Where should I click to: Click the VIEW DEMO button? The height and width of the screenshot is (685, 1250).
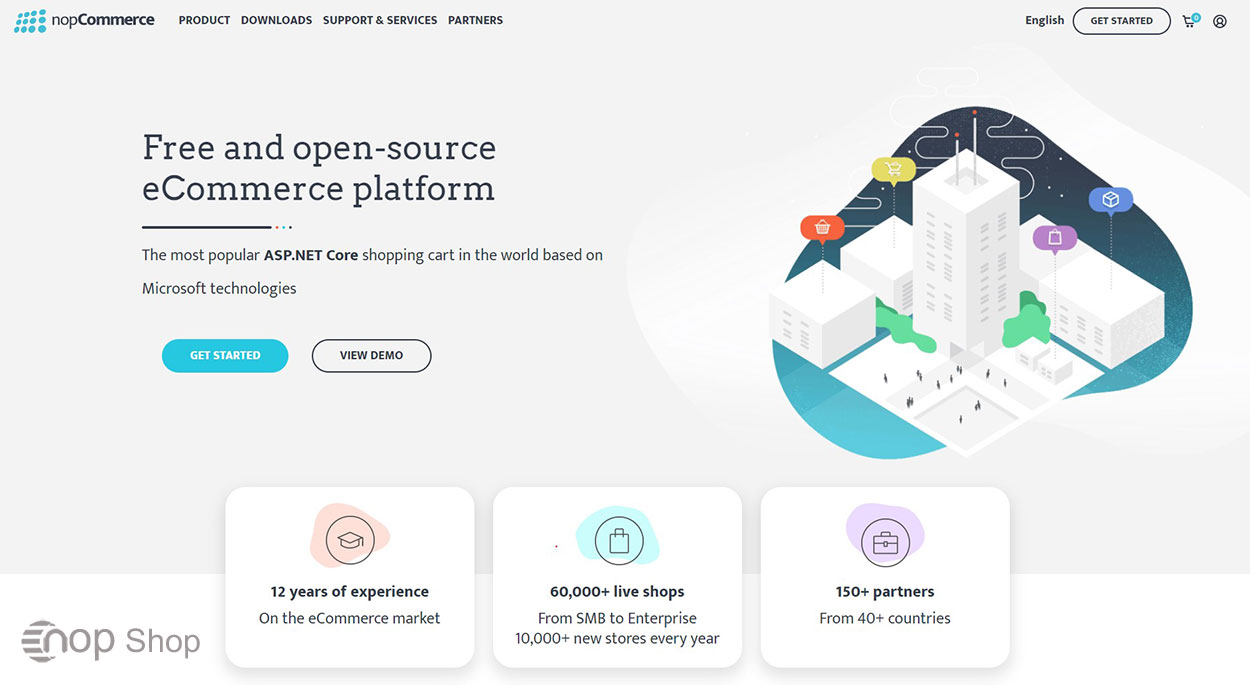(x=371, y=356)
